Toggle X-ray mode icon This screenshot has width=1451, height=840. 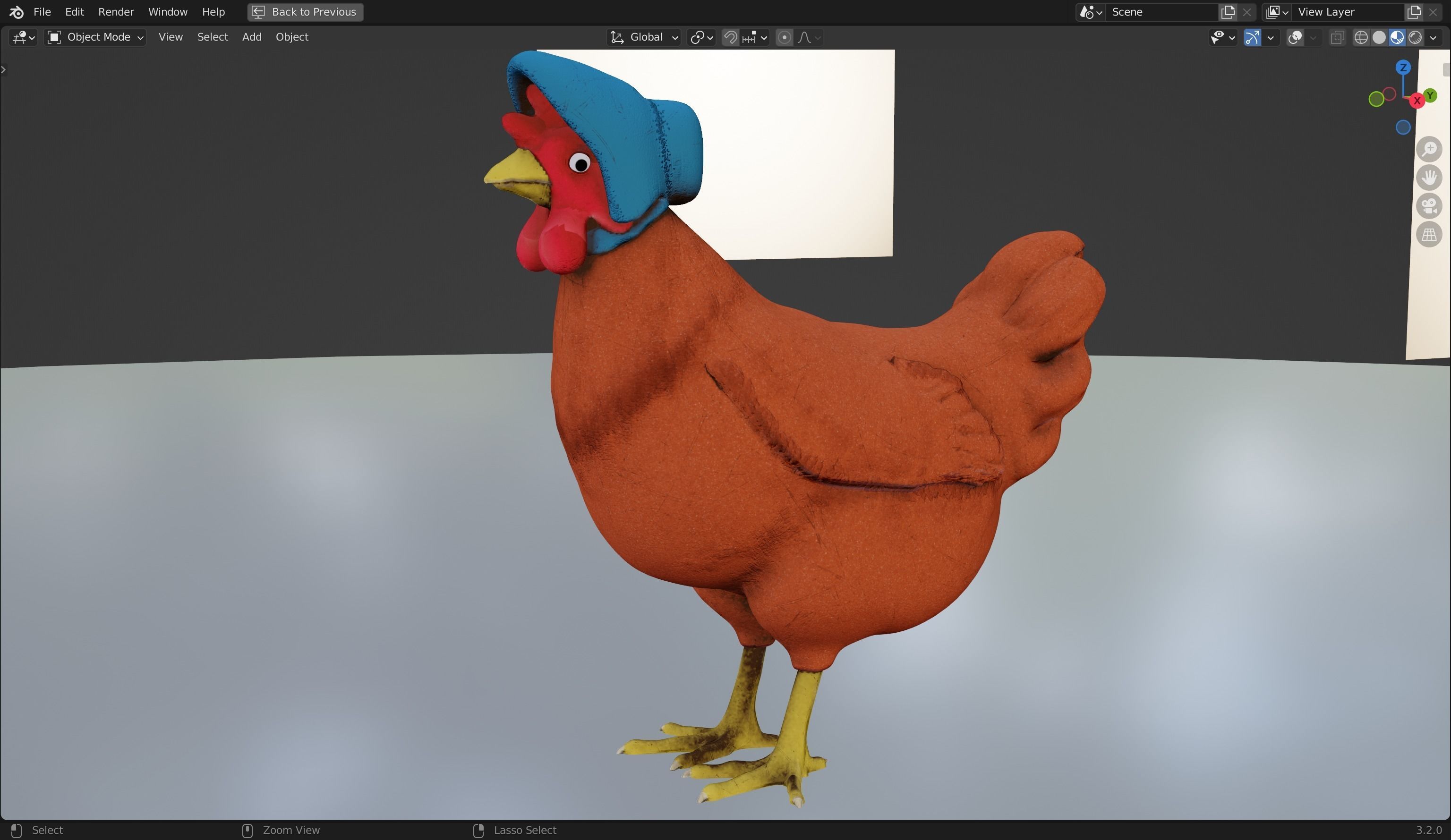pos(1337,37)
